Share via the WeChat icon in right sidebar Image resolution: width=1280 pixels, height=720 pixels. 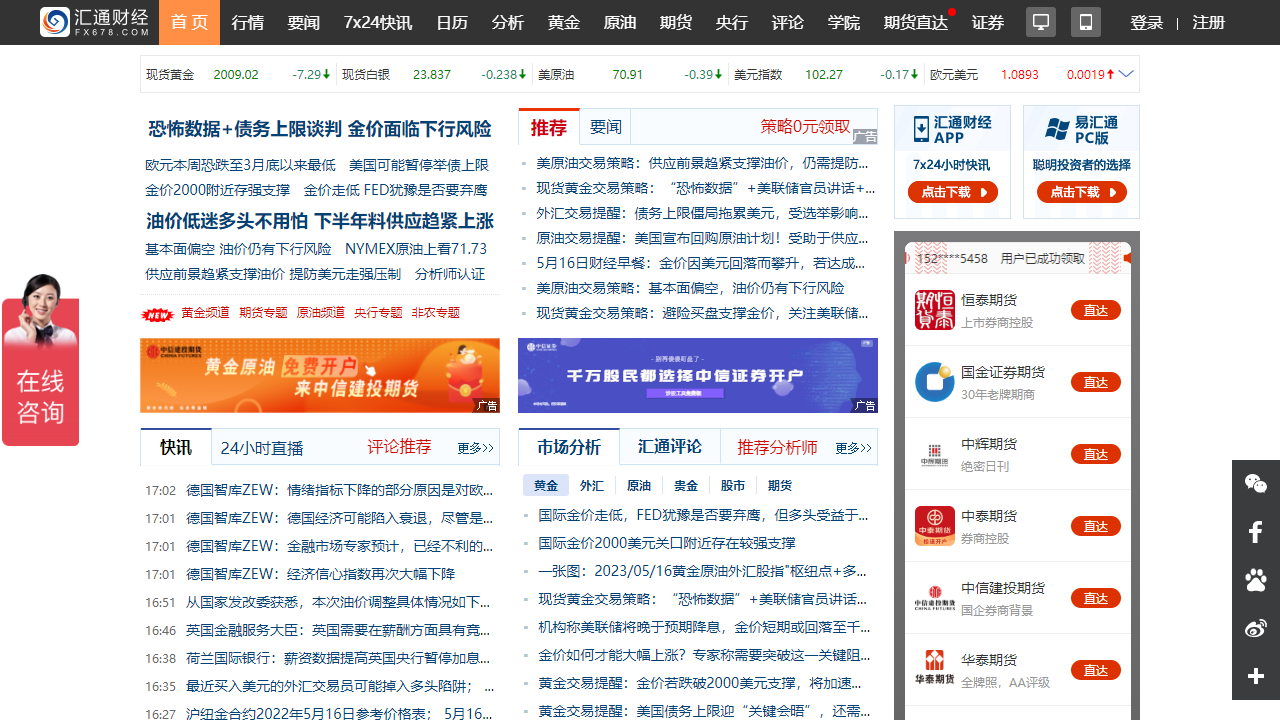click(x=1255, y=484)
